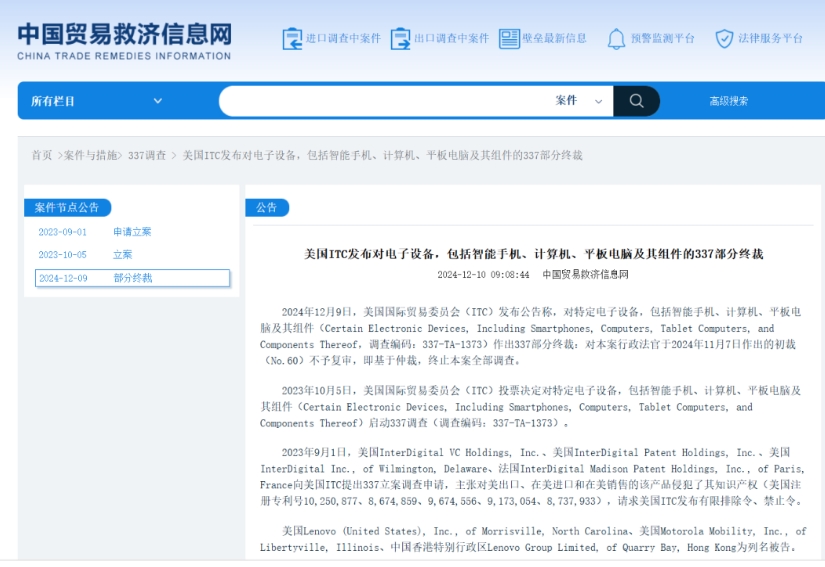The width and height of the screenshot is (825, 567).
Task: Select the 公告 tab label
Action: pos(267,208)
